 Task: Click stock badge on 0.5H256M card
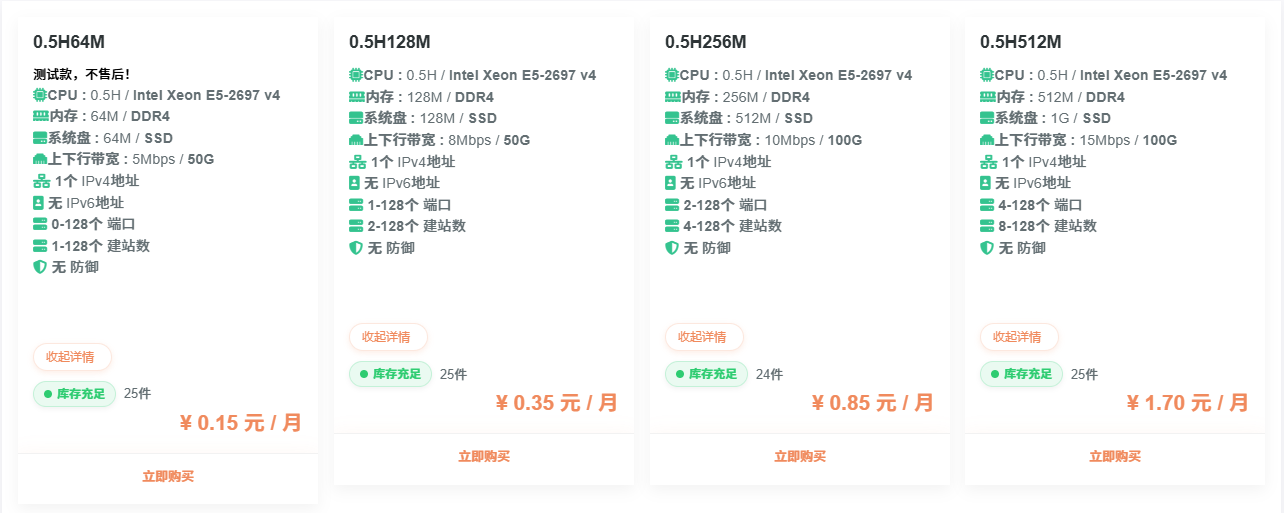(x=706, y=374)
